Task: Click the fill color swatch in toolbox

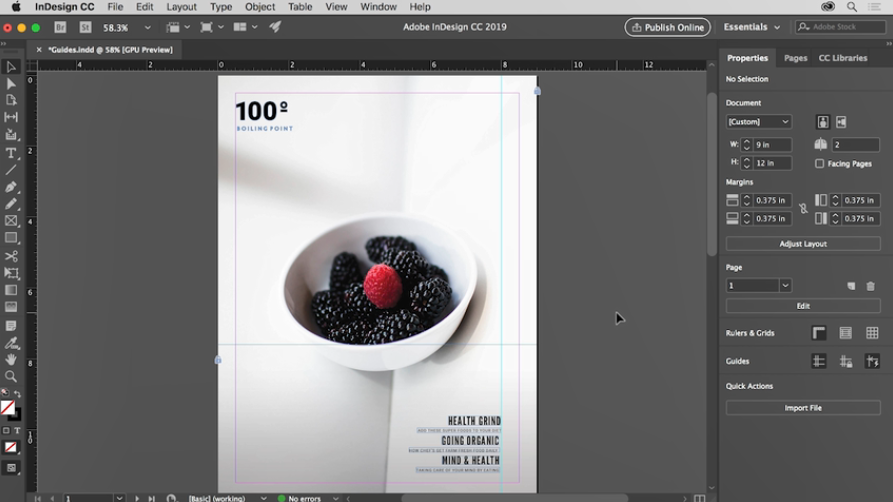Action: 7,407
